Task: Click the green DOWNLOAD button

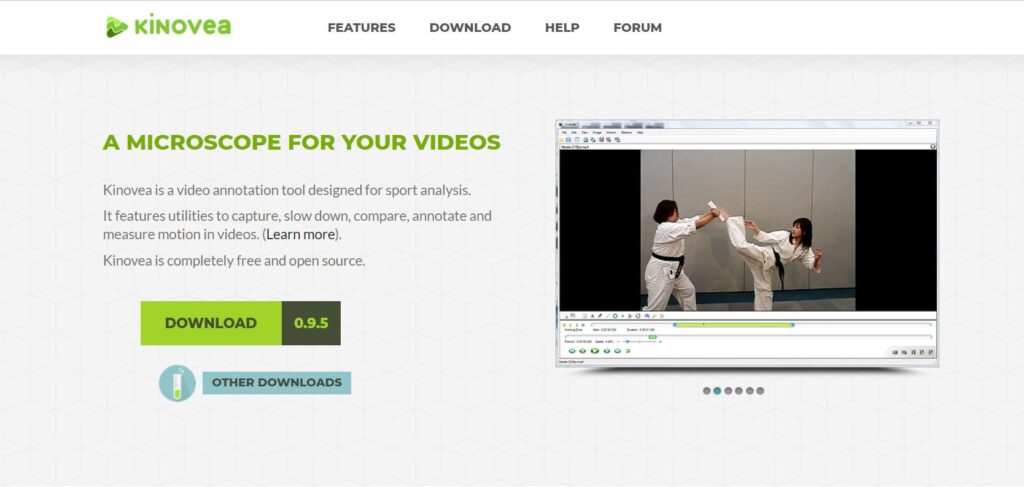Action: pyautogui.click(x=211, y=323)
